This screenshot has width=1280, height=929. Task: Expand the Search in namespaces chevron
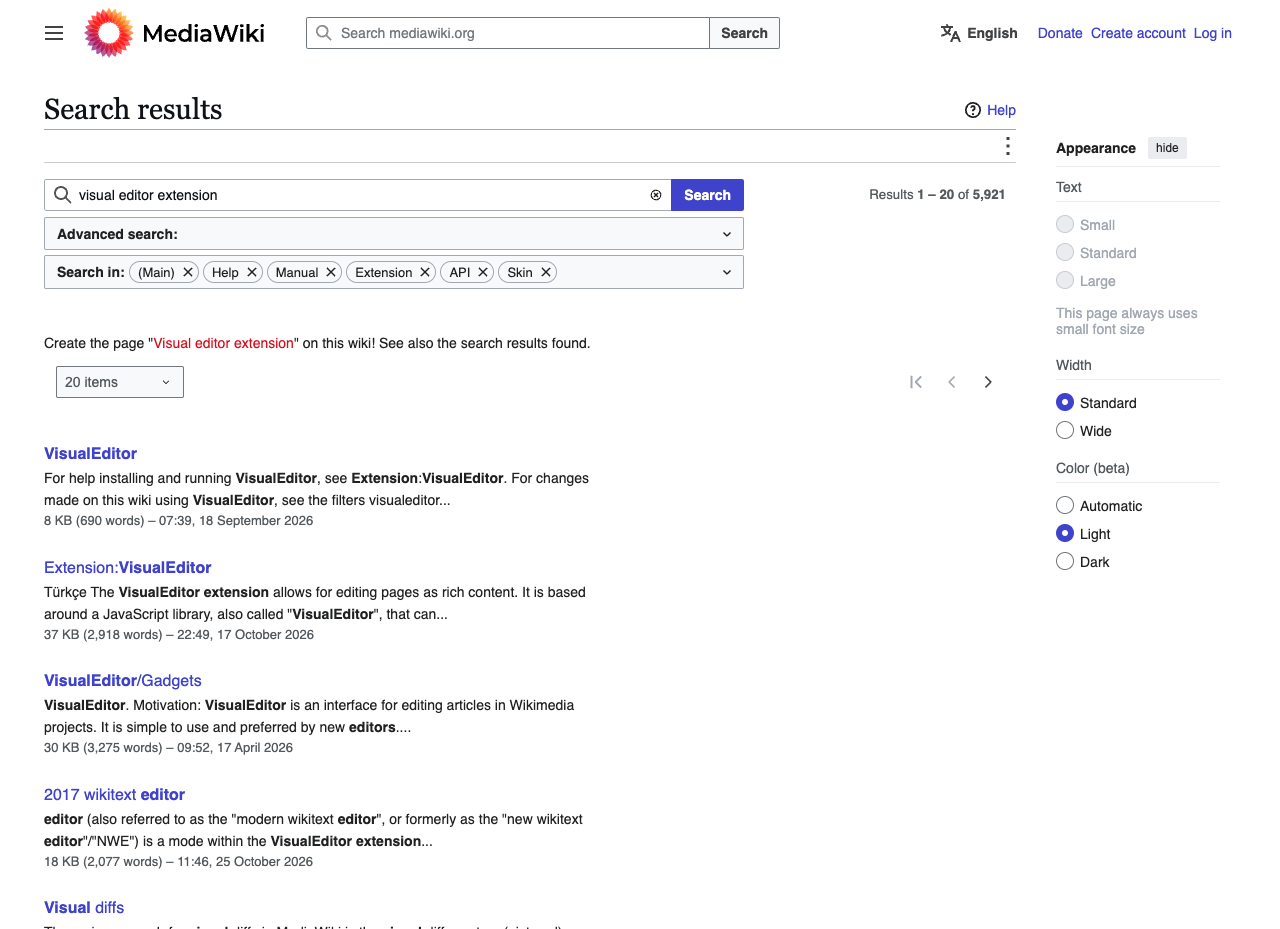pos(727,272)
